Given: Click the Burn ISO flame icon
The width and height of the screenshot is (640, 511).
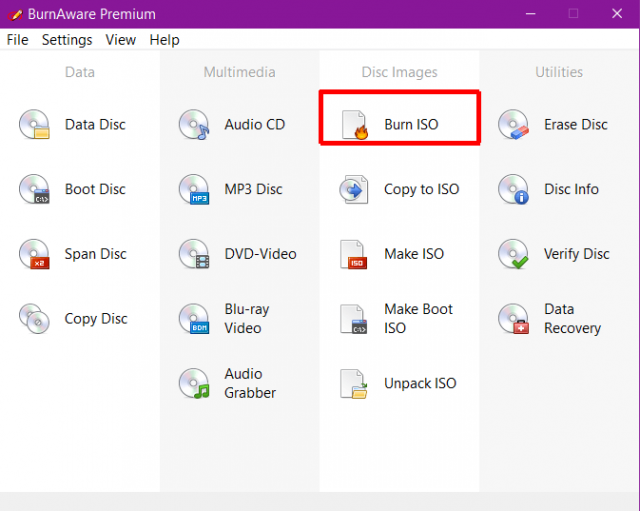Looking at the screenshot, I should click(x=354, y=124).
